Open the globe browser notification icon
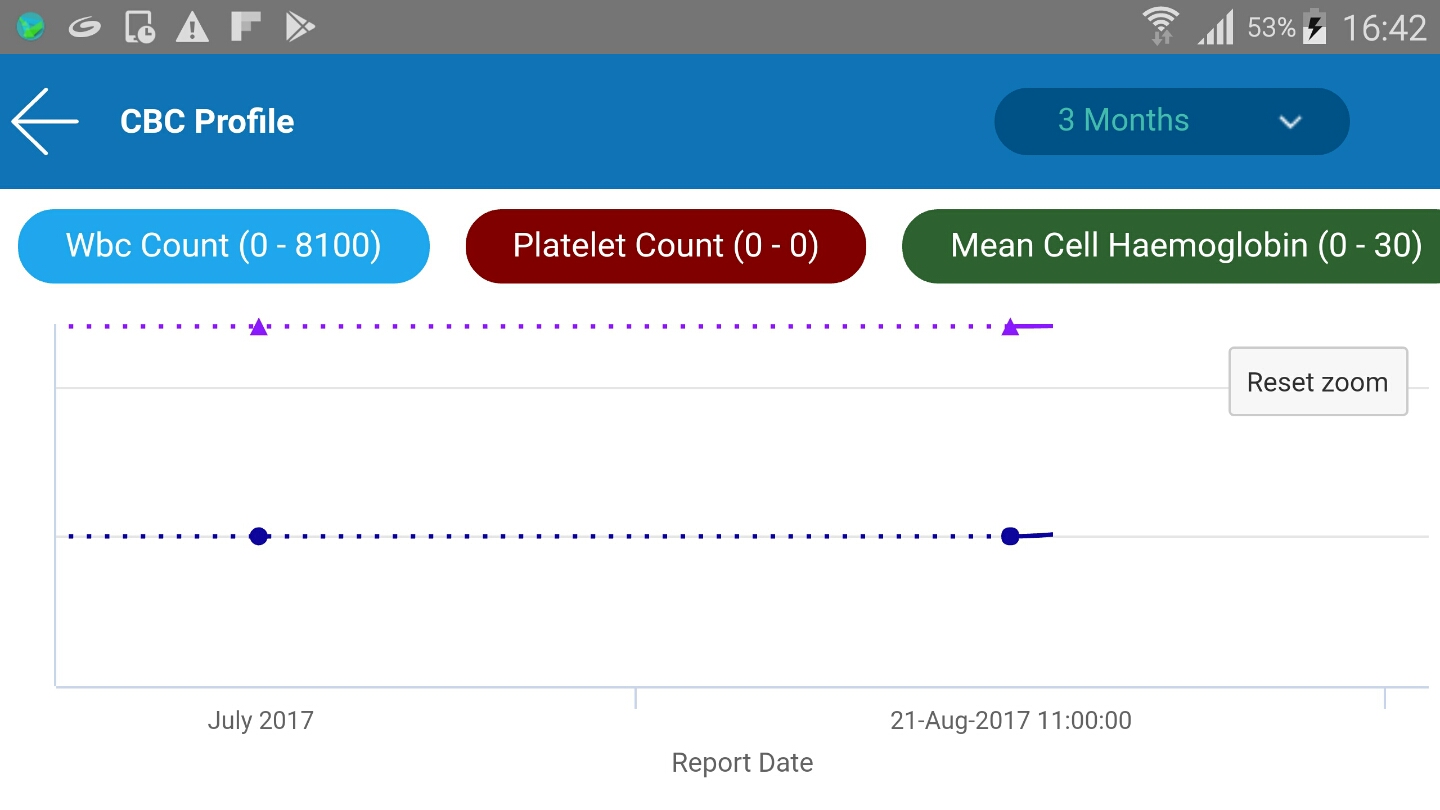The image size is (1440, 810). 30,27
